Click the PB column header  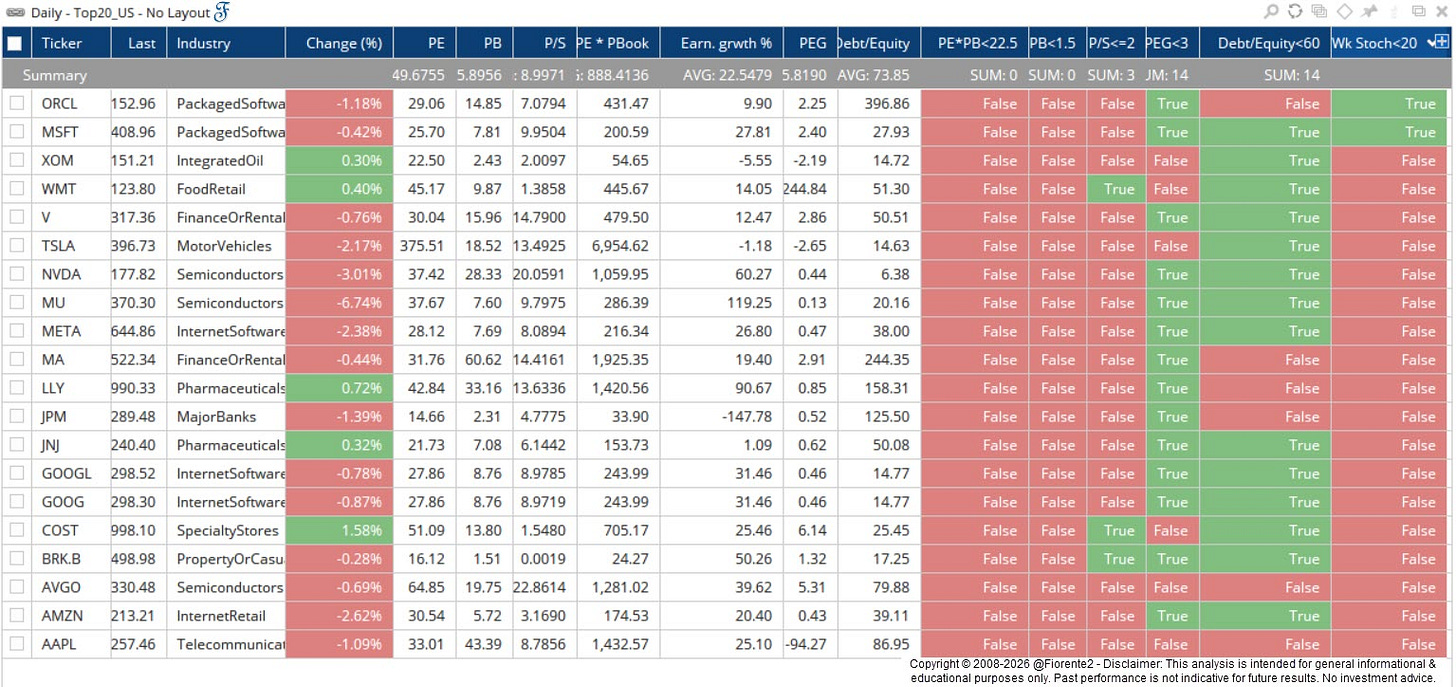click(484, 43)
